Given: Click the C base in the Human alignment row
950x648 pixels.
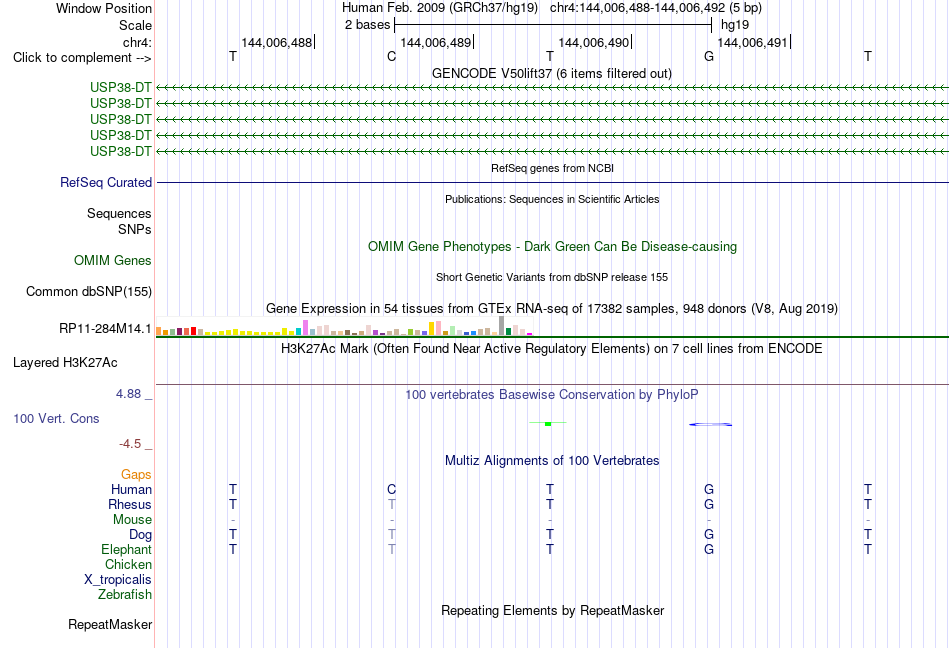Looking at the screenshot, I should click(x=391, y=489).
